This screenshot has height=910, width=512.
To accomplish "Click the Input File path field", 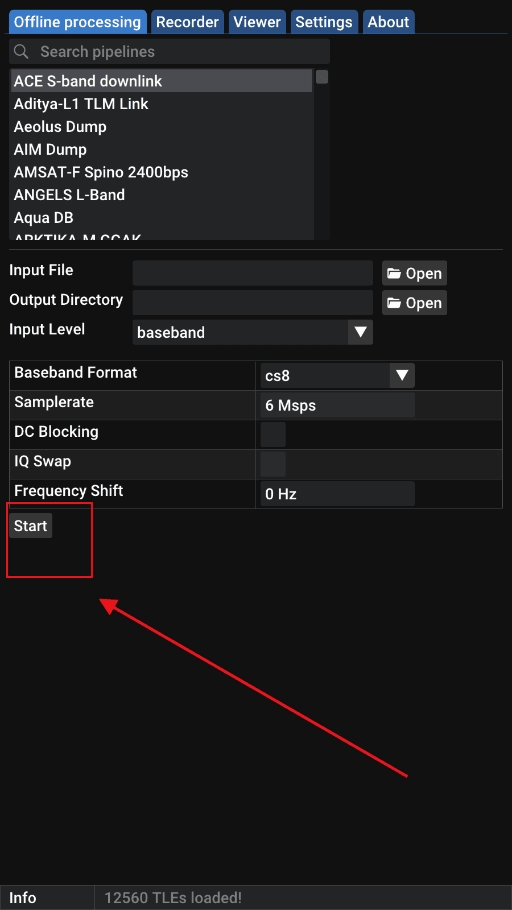I will (253, 273).
